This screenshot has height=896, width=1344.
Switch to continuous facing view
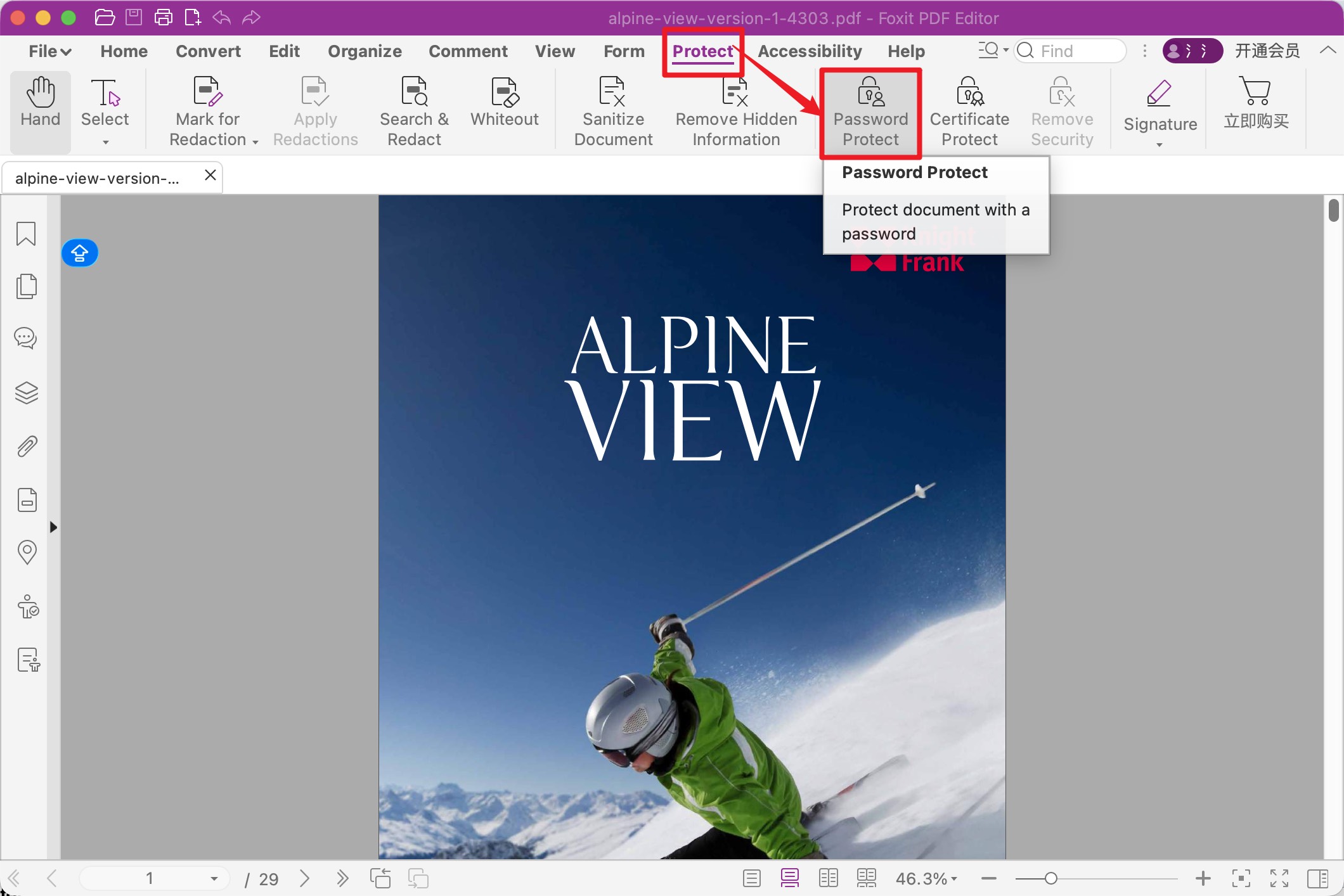tap(866, 878)
